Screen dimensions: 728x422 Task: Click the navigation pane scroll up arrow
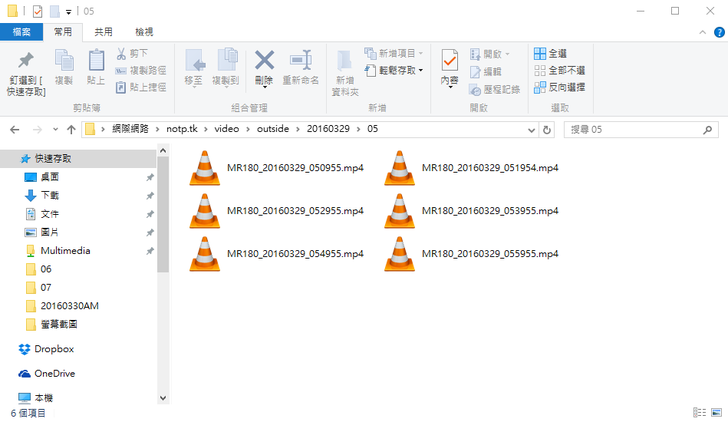click(163, 150)
